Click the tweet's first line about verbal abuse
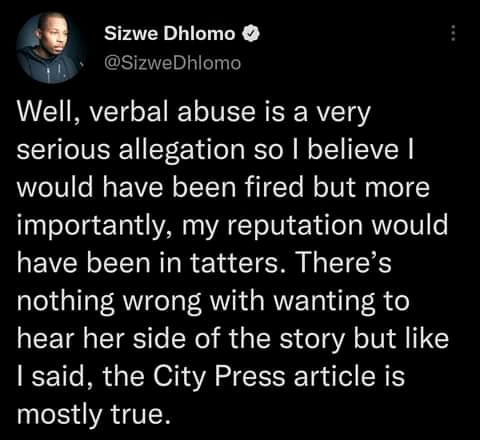 click(194, 113)
